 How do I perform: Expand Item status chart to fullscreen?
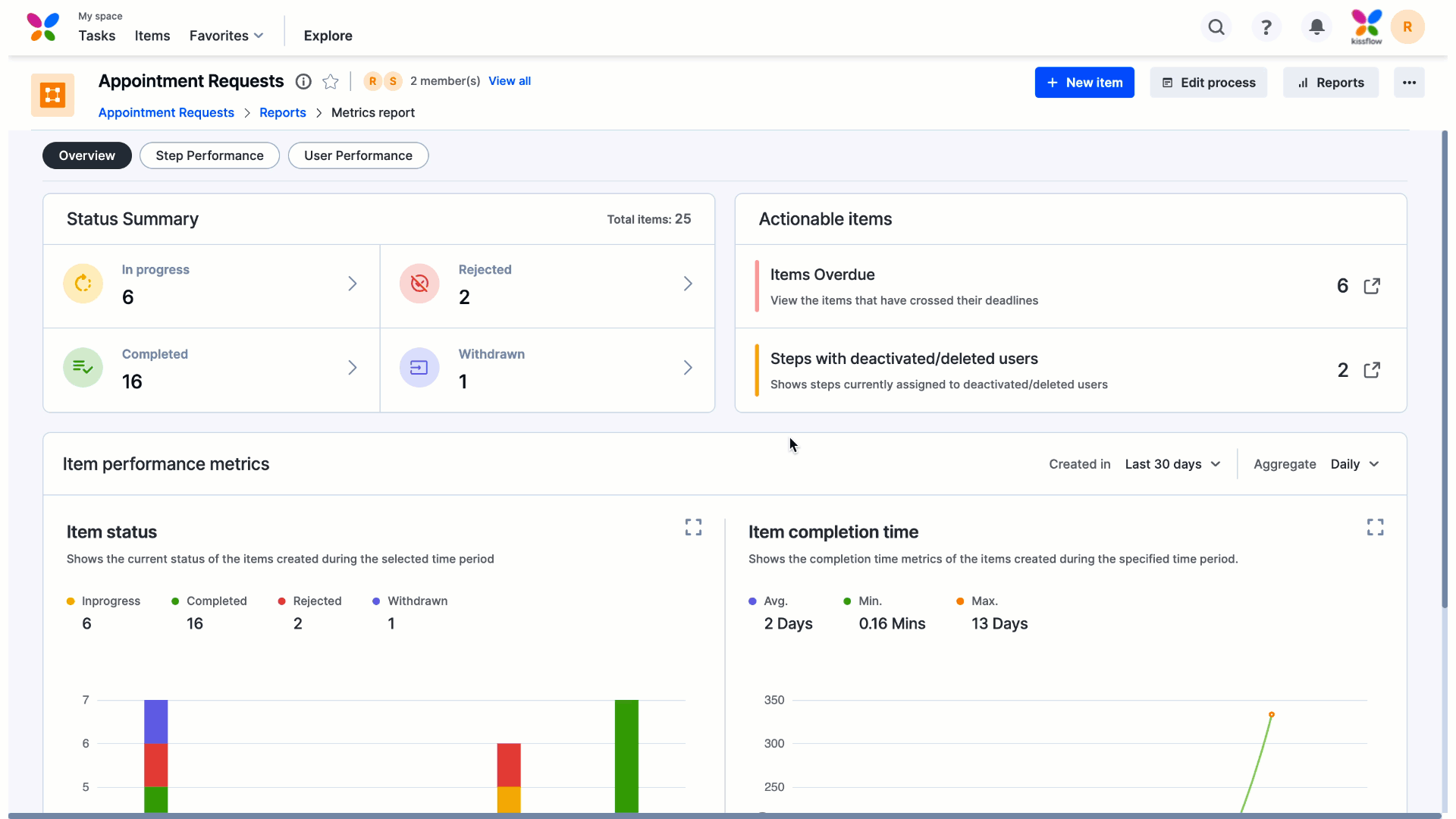693,527
